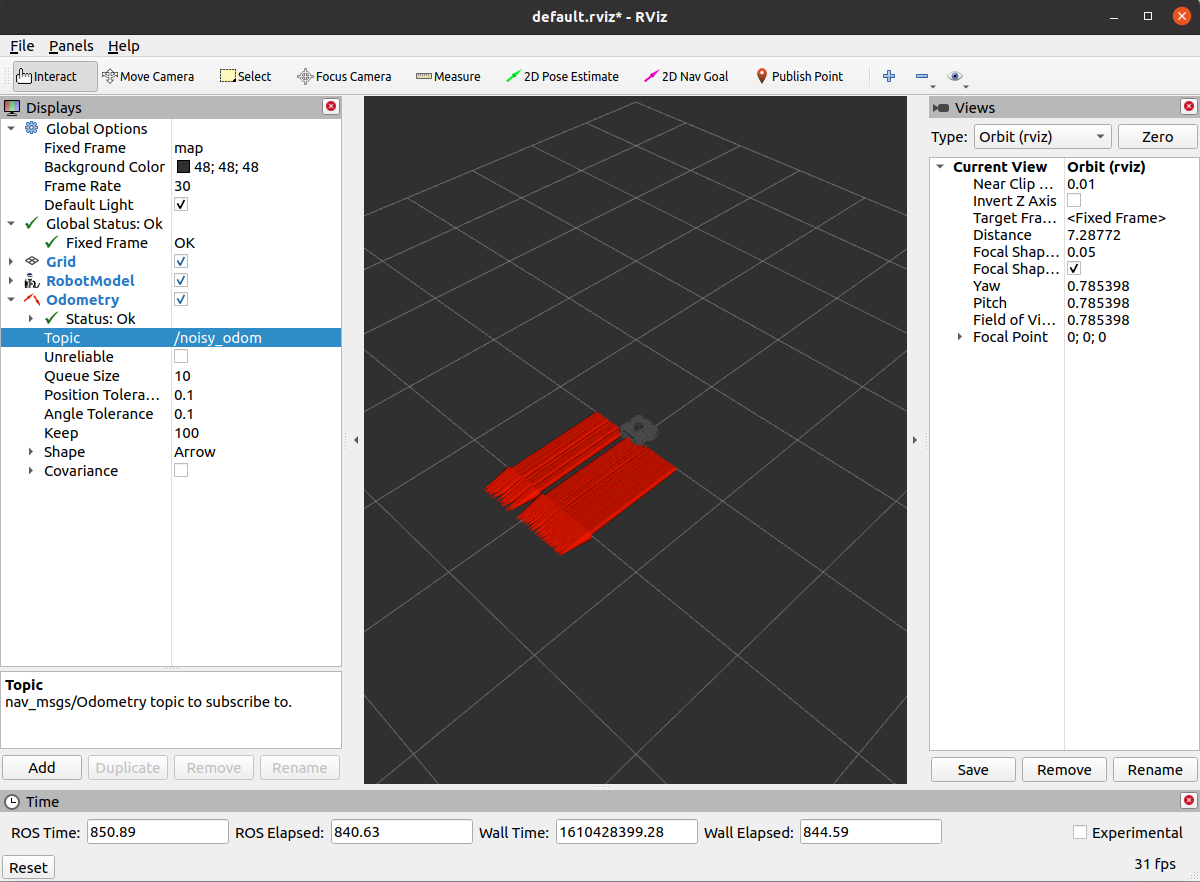
Task: Enable the Covariance checkbox
Action: [181, 470]
